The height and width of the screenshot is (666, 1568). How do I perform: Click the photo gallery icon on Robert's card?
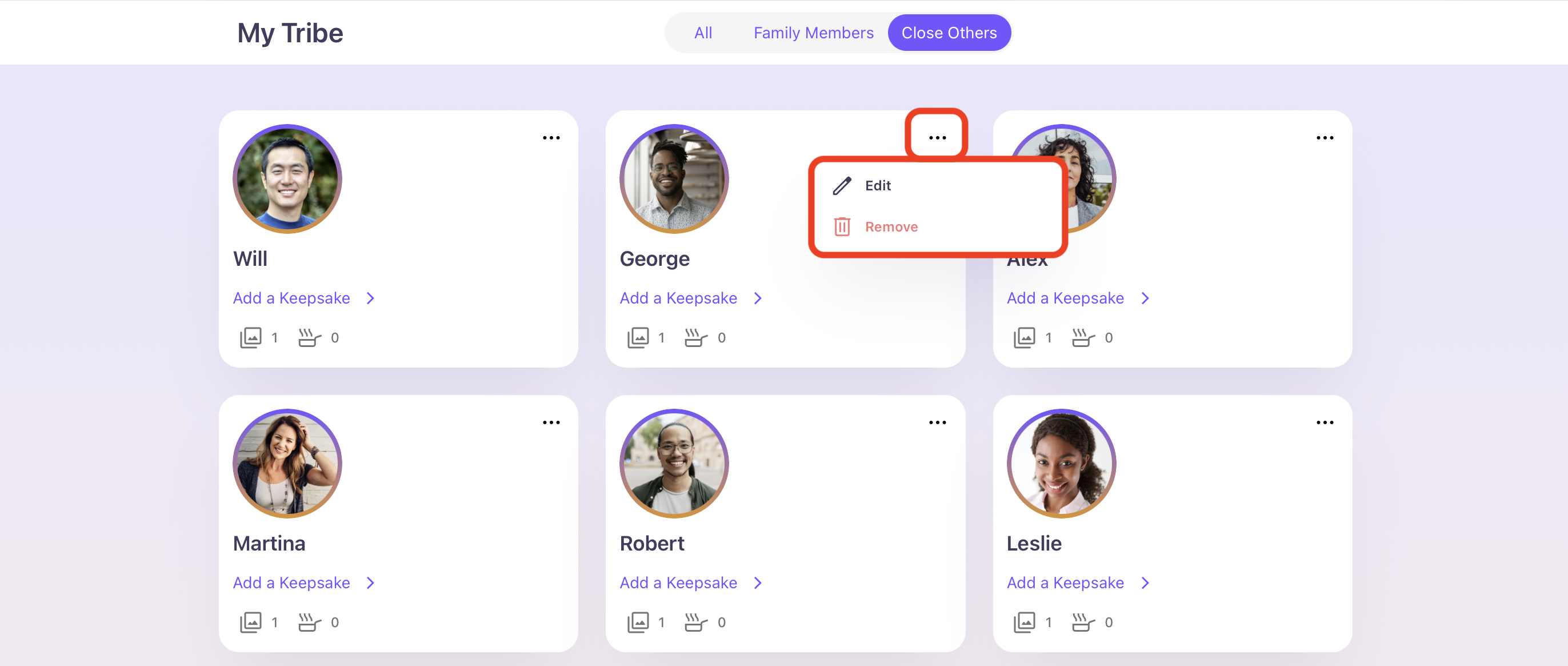coord(638,621)
